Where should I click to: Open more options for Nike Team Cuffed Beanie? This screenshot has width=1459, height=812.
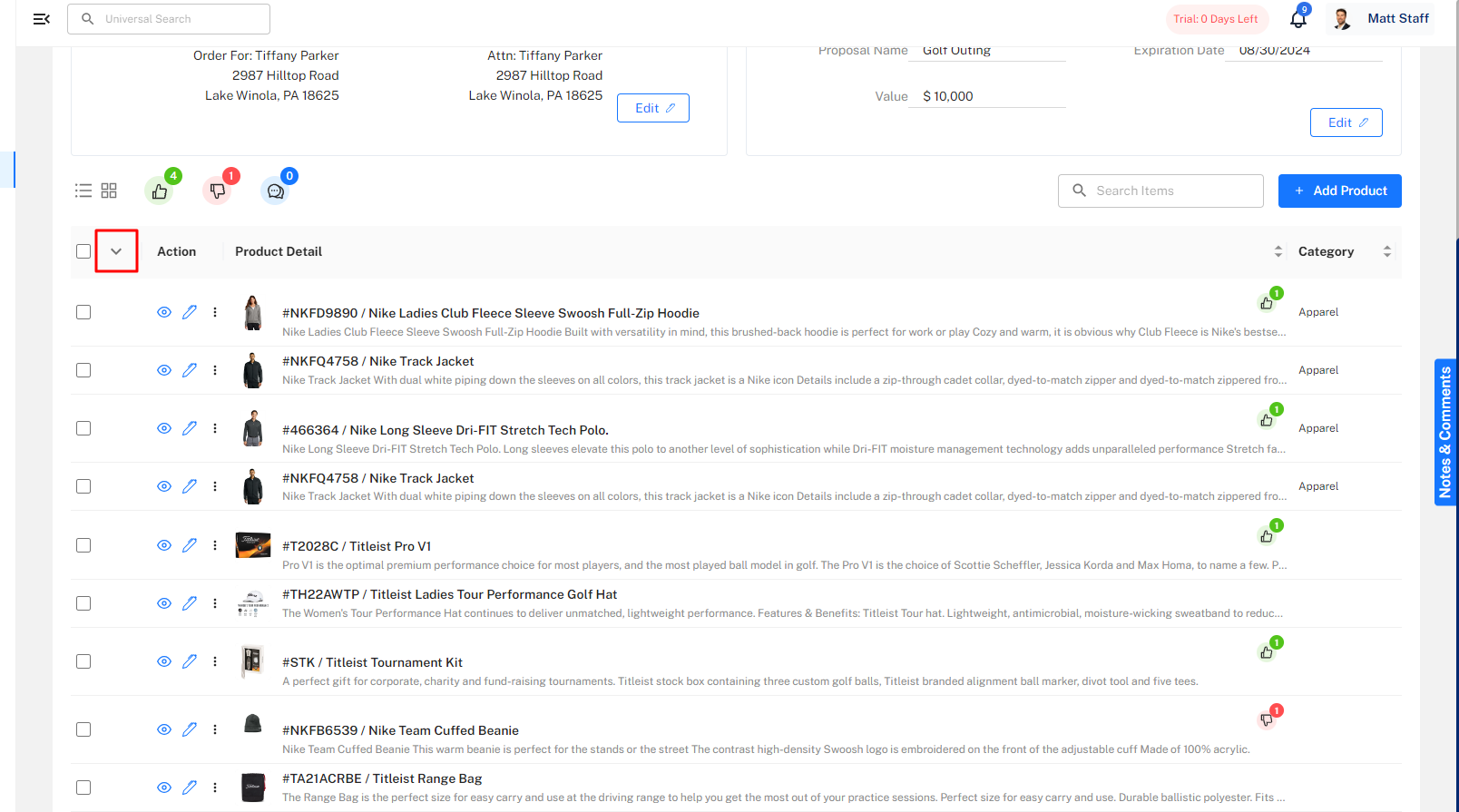[x=215, y=729]
